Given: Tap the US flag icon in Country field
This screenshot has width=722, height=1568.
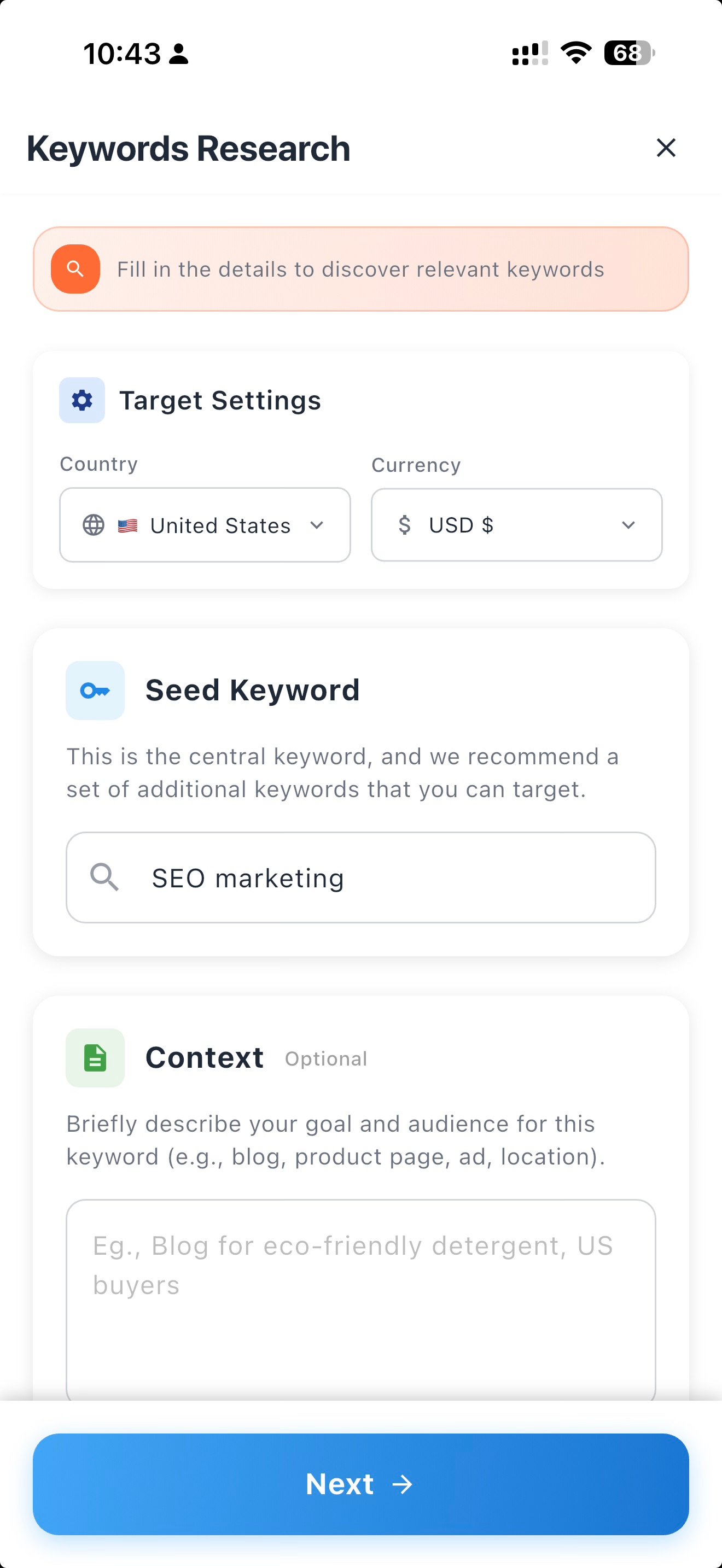Looking at the screenshot, I should pos(129,525).
